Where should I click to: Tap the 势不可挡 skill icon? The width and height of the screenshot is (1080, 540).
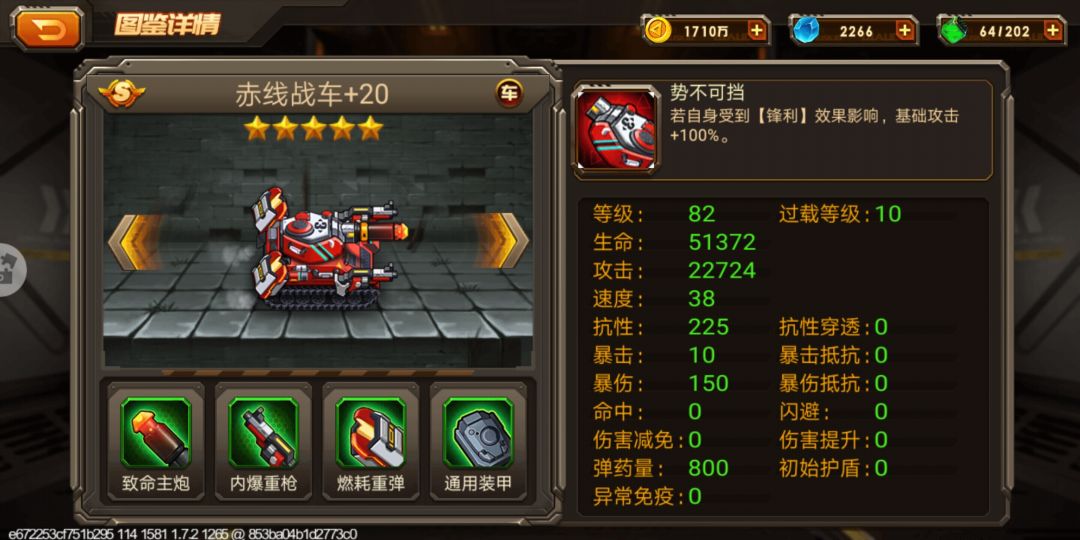(616, 130)
